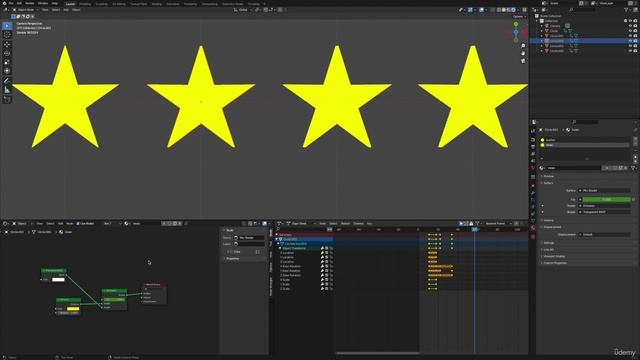This screenshot has height=360, width=640.
Task: Select the Move tool
Action: [x=7, y=44]
